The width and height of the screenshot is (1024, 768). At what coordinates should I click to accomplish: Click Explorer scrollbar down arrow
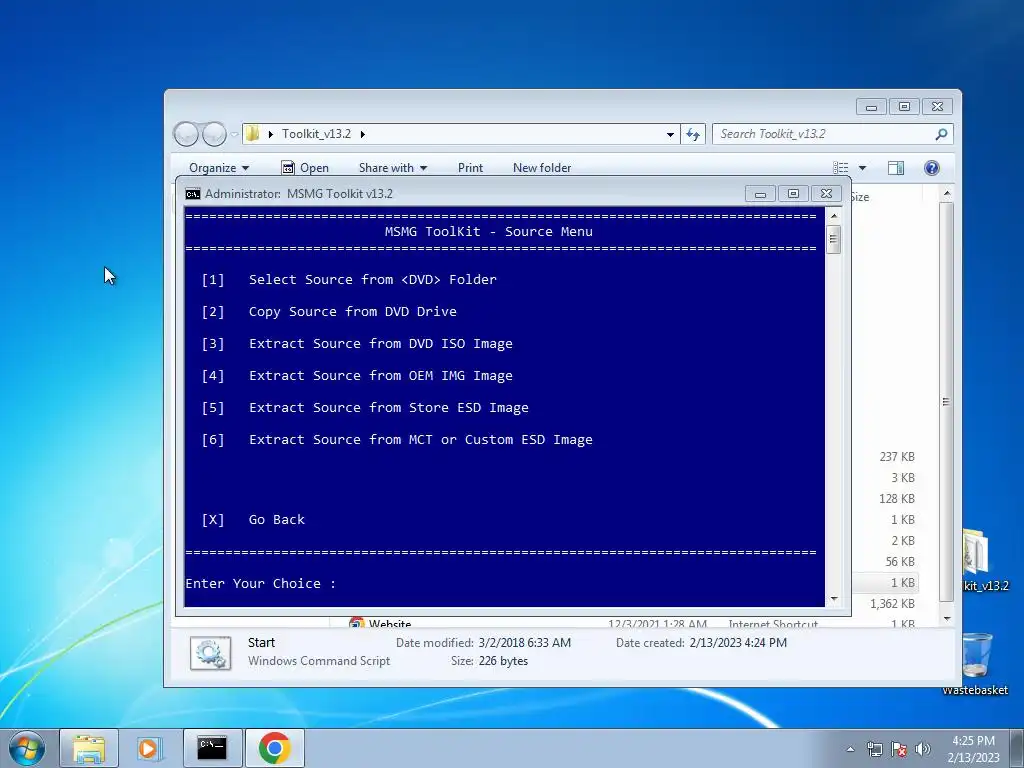pyautogui.click(x=947, y=618)
